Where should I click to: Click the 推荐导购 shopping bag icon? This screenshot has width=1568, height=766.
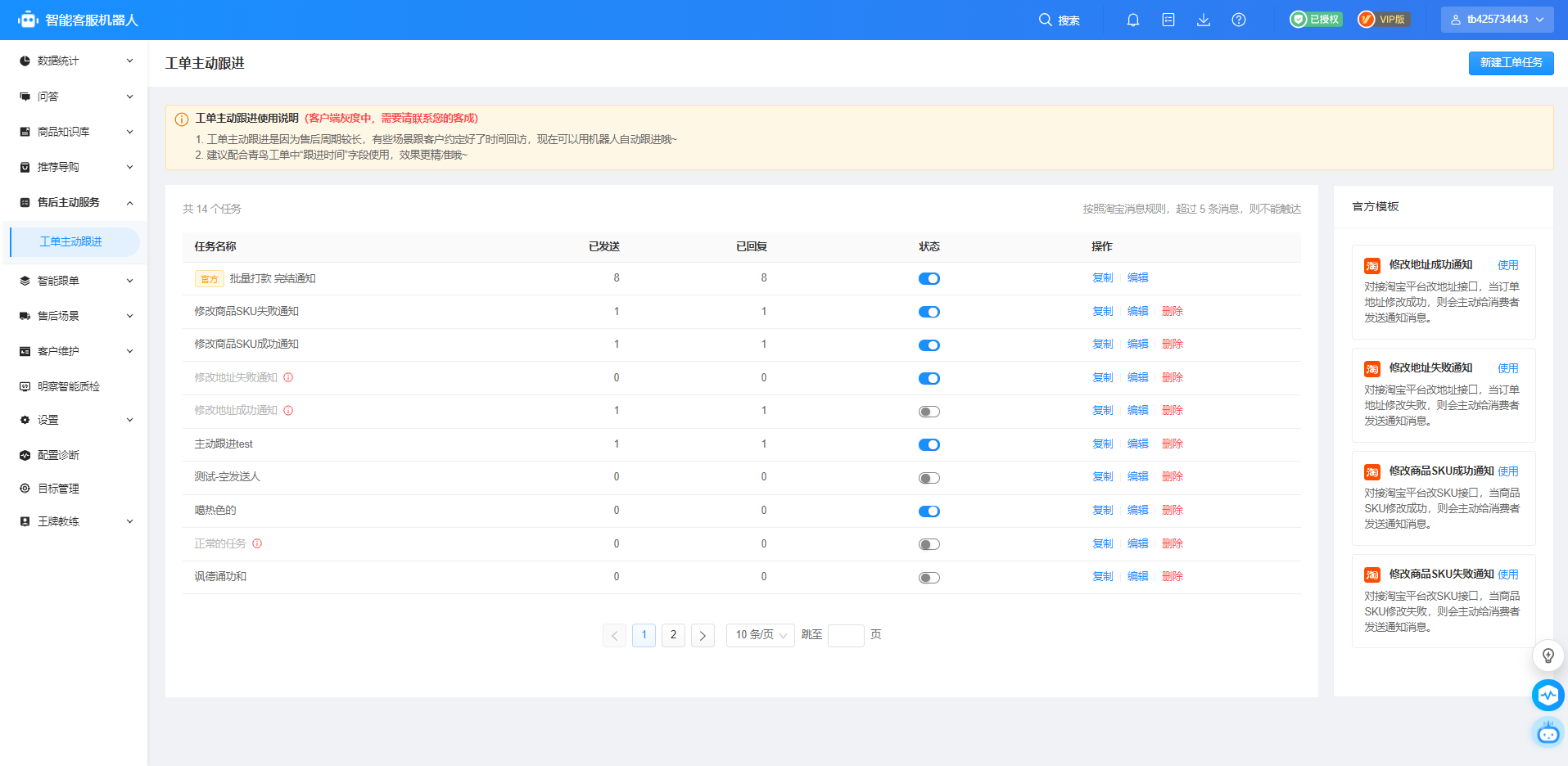(x=25, y=167)
